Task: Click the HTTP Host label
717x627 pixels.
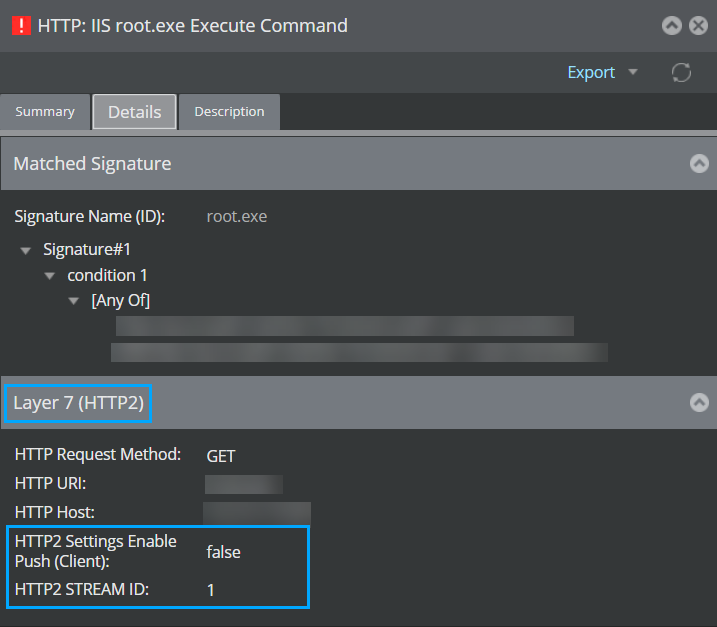Action: [x=54, y=512]
